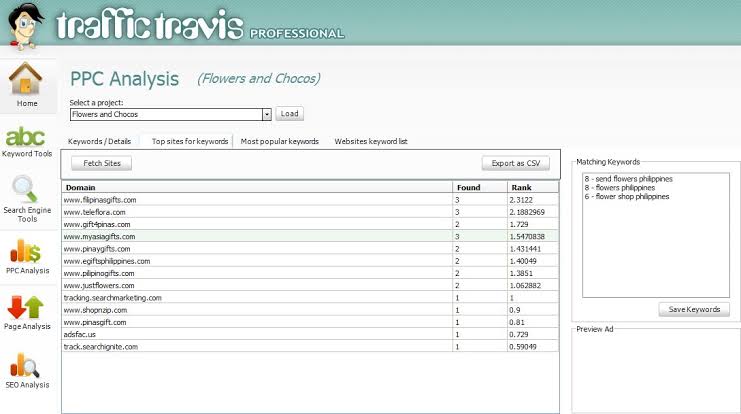
Task: Open Page Analysis arrows icon
Action: pyautogui.click(x=26, y=307)
